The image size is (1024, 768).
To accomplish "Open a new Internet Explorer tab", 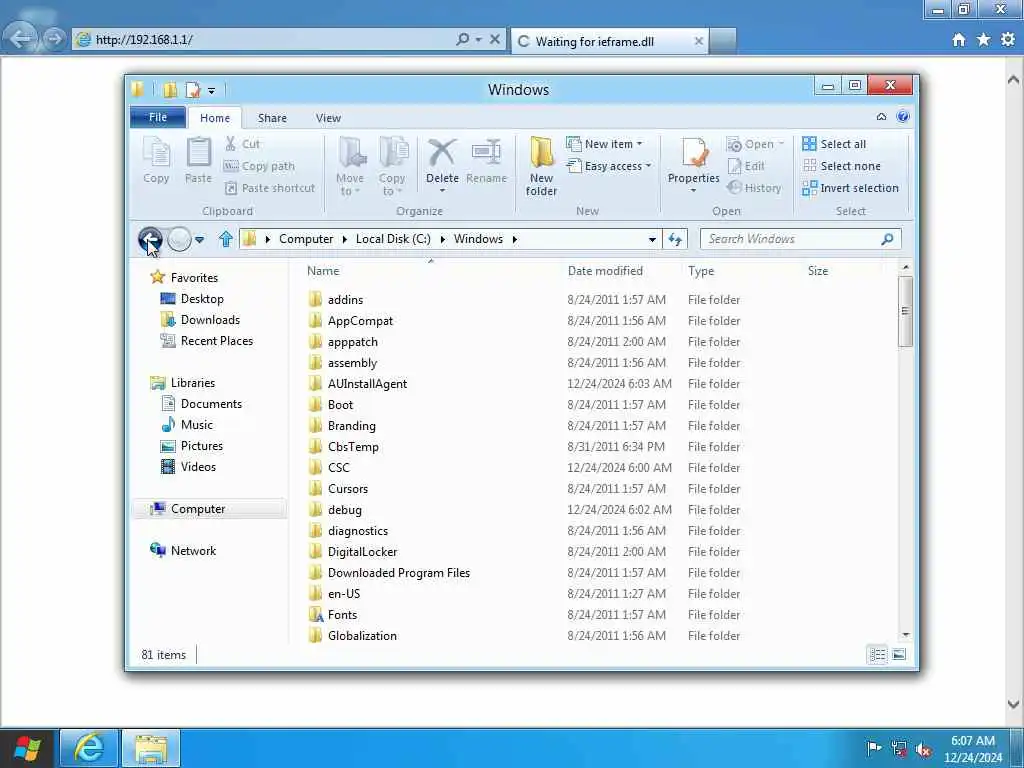I will coord(723,41).
